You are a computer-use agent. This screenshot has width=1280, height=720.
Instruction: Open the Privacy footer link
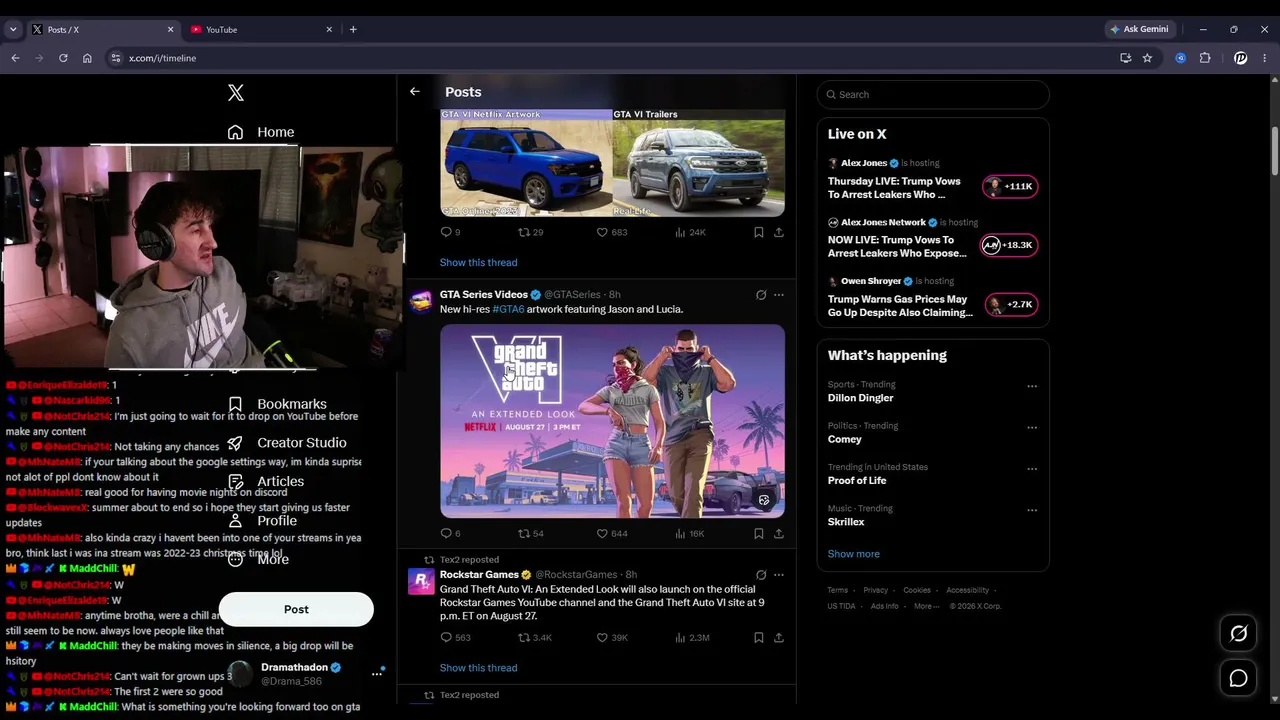[x=875, y=590]
